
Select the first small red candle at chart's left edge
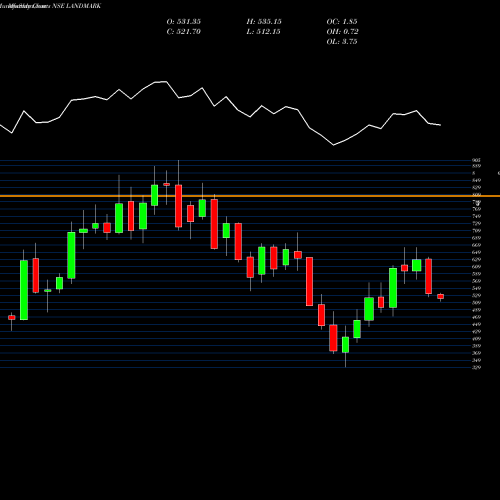pos(12,318)
